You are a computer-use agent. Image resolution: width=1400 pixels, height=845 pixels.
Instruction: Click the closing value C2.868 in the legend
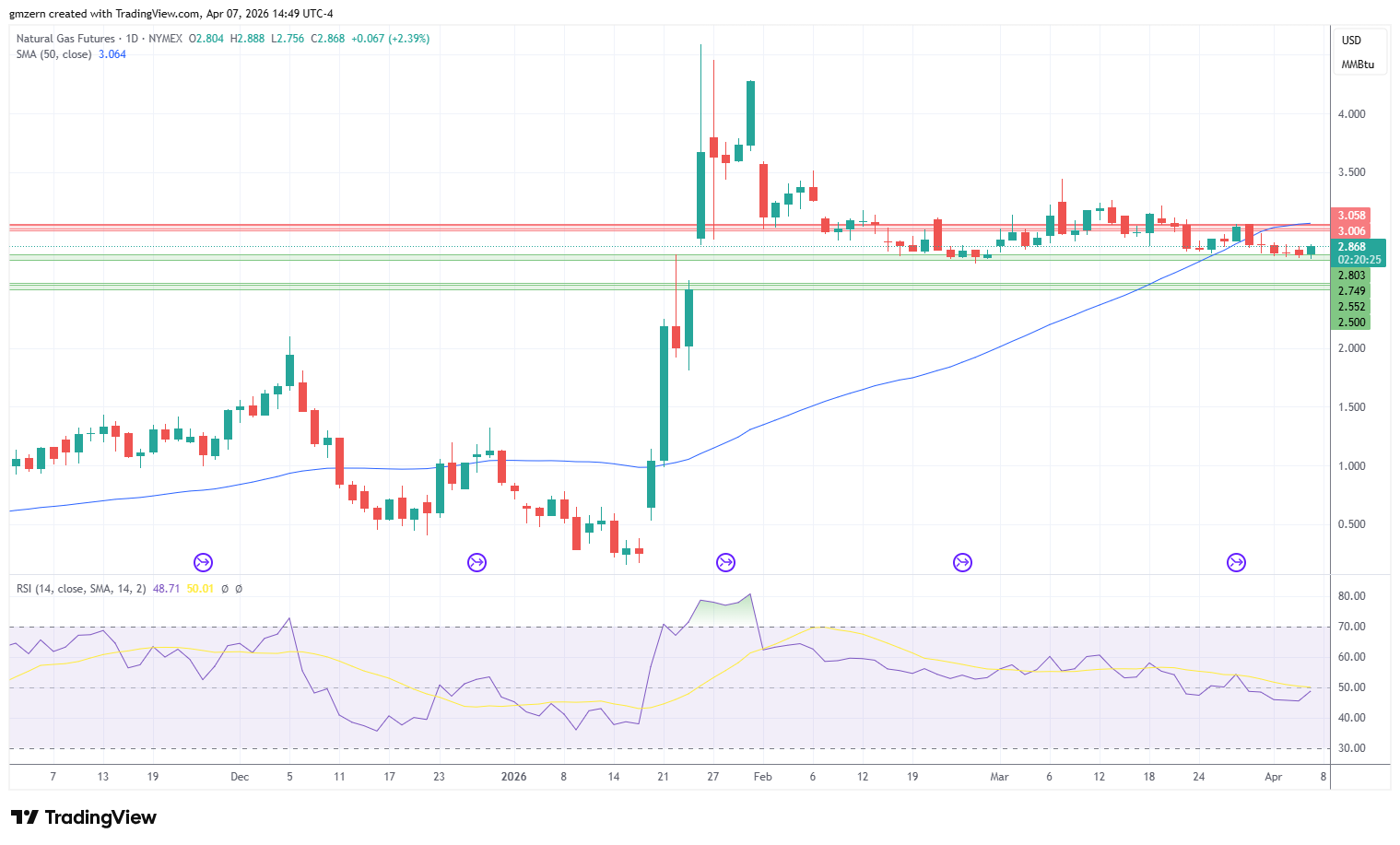(x=328, y=39)
